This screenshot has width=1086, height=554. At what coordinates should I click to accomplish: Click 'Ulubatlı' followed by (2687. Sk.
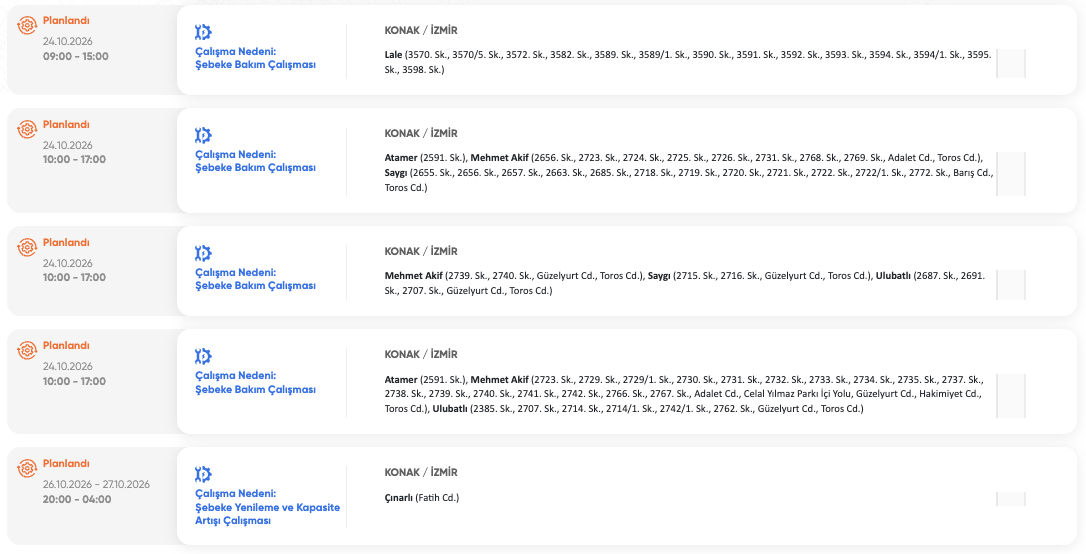click(x=893, y=276)
